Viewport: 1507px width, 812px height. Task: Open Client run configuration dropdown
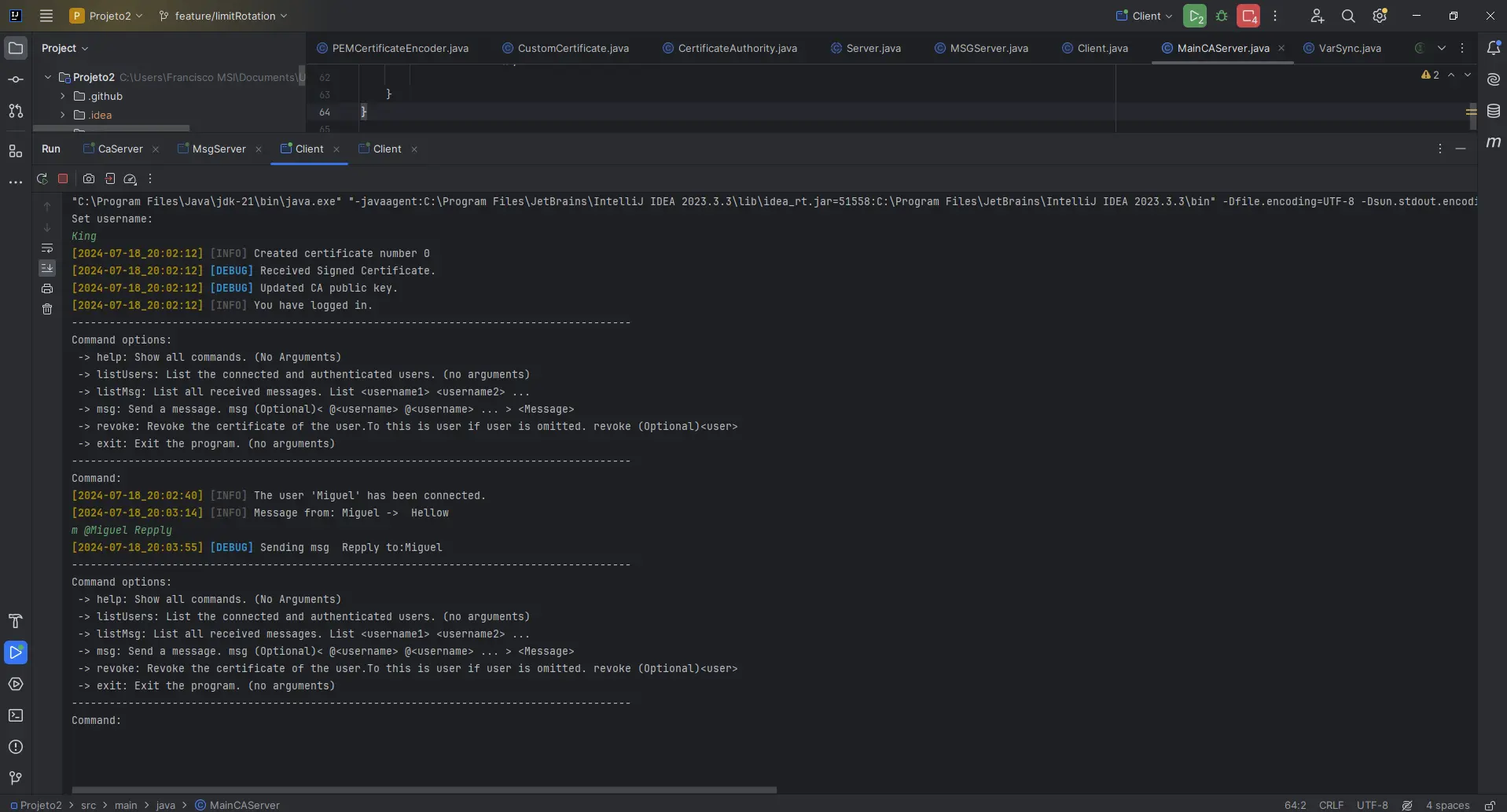(x=1145, y=16)
